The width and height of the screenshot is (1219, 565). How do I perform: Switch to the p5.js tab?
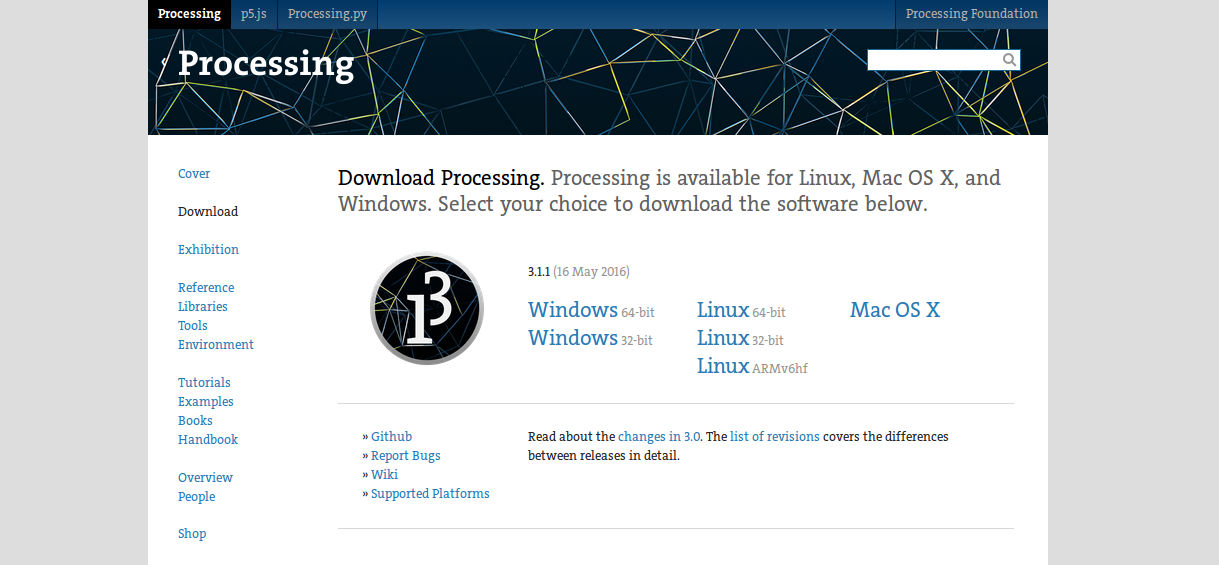point(254,14)
